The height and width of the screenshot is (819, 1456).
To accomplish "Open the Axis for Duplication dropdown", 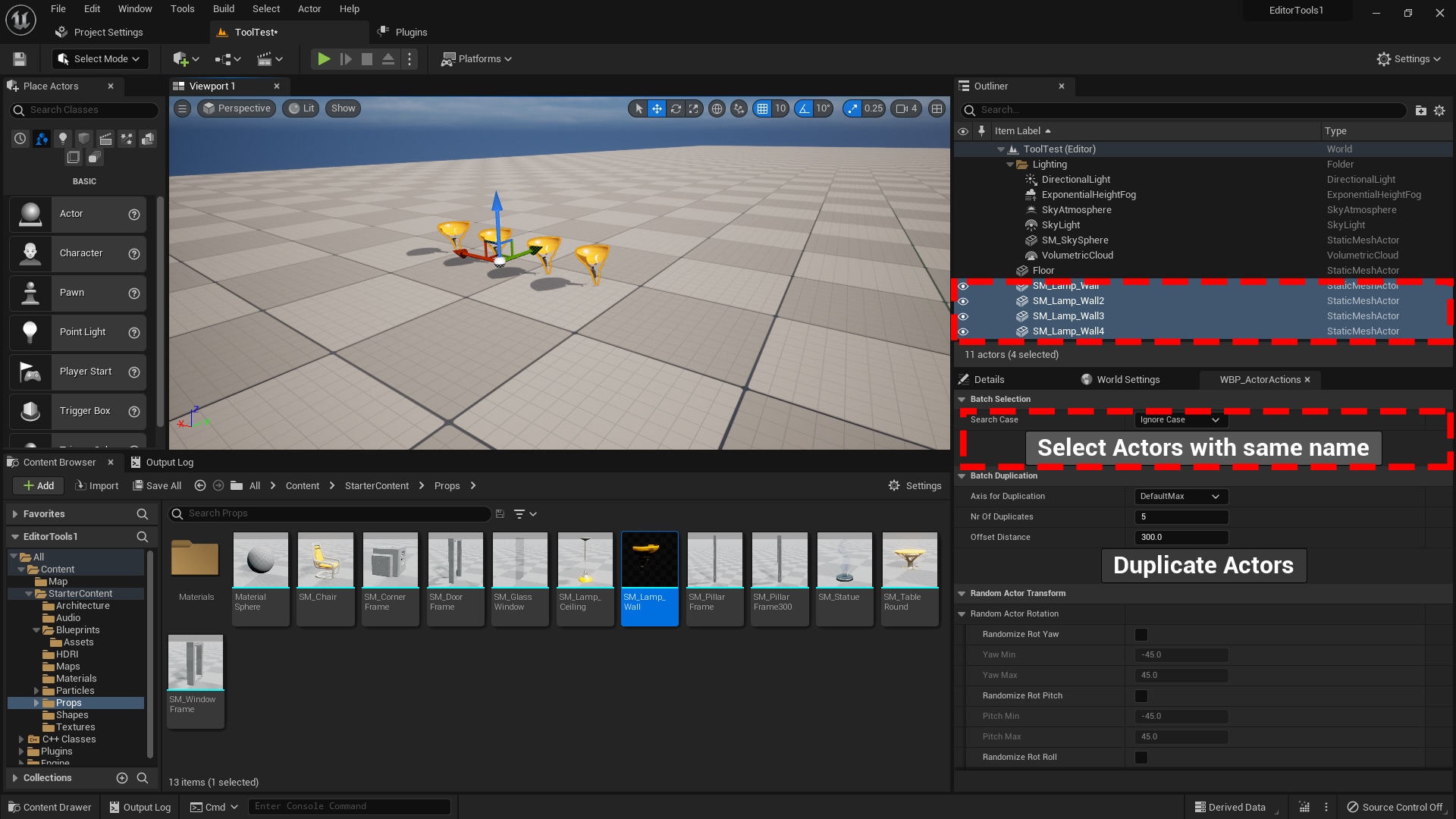I will coord(1179,497).
